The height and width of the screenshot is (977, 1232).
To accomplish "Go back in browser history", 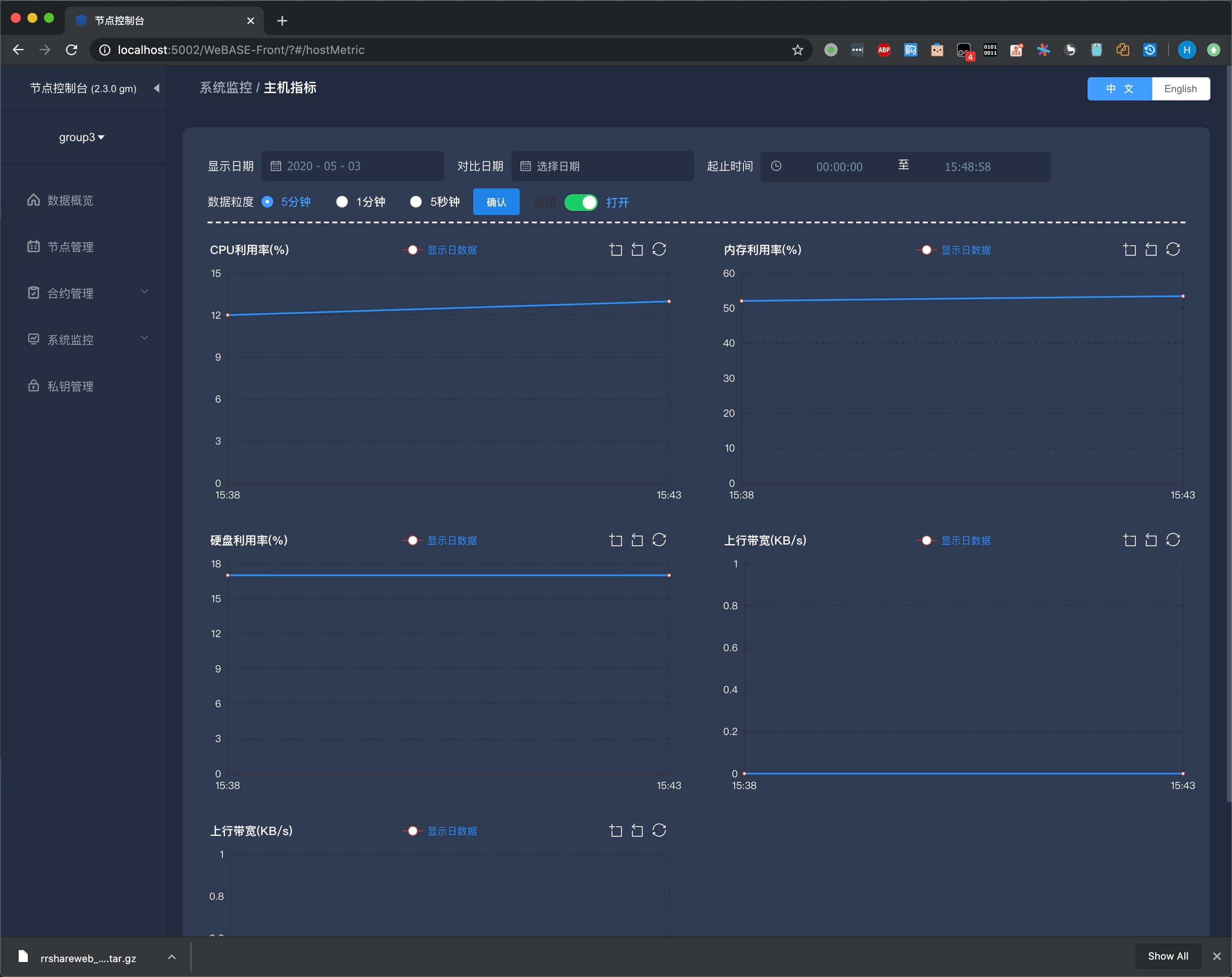I will (18, 50).
